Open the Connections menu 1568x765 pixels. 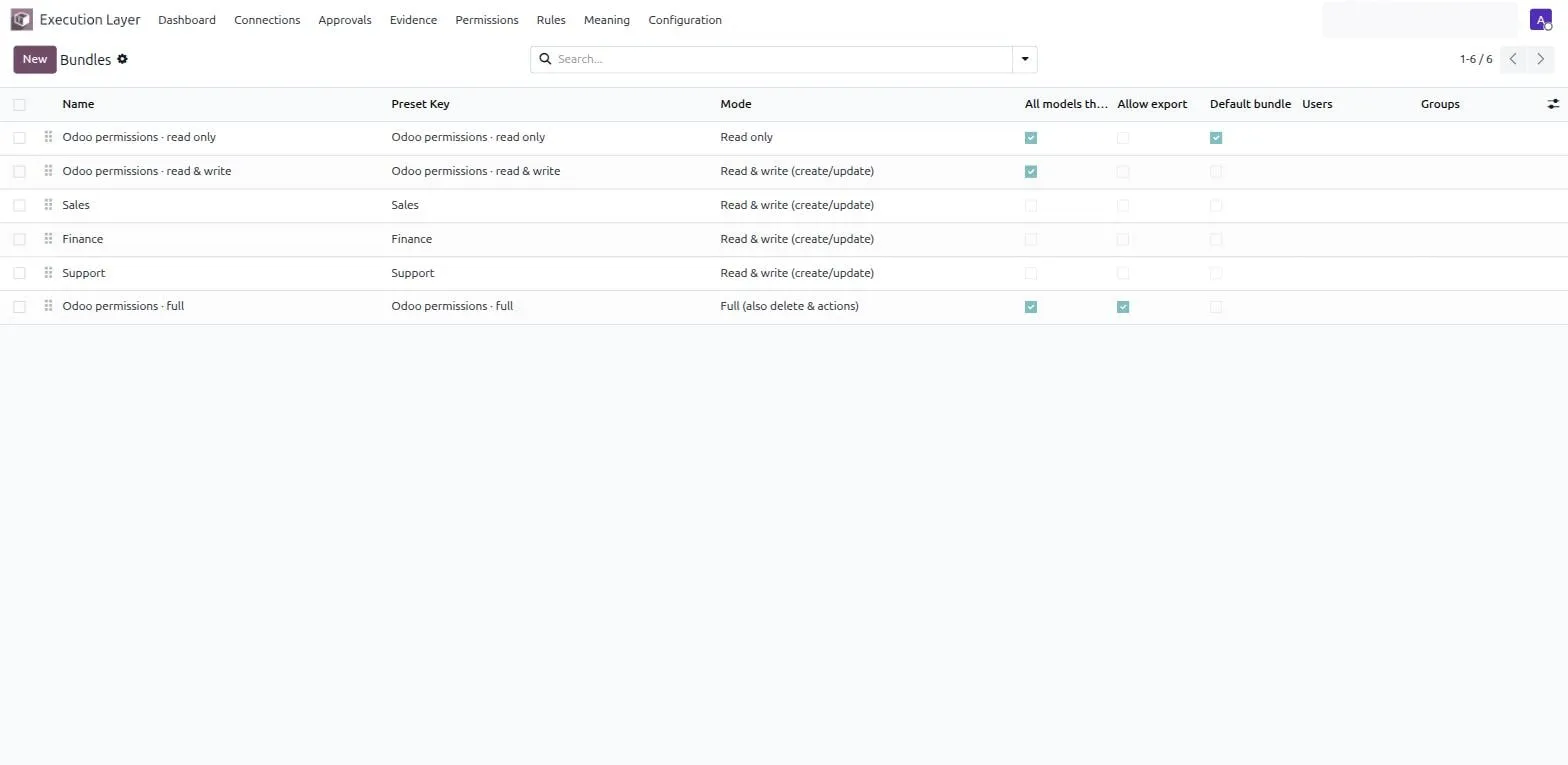(267, 20)
